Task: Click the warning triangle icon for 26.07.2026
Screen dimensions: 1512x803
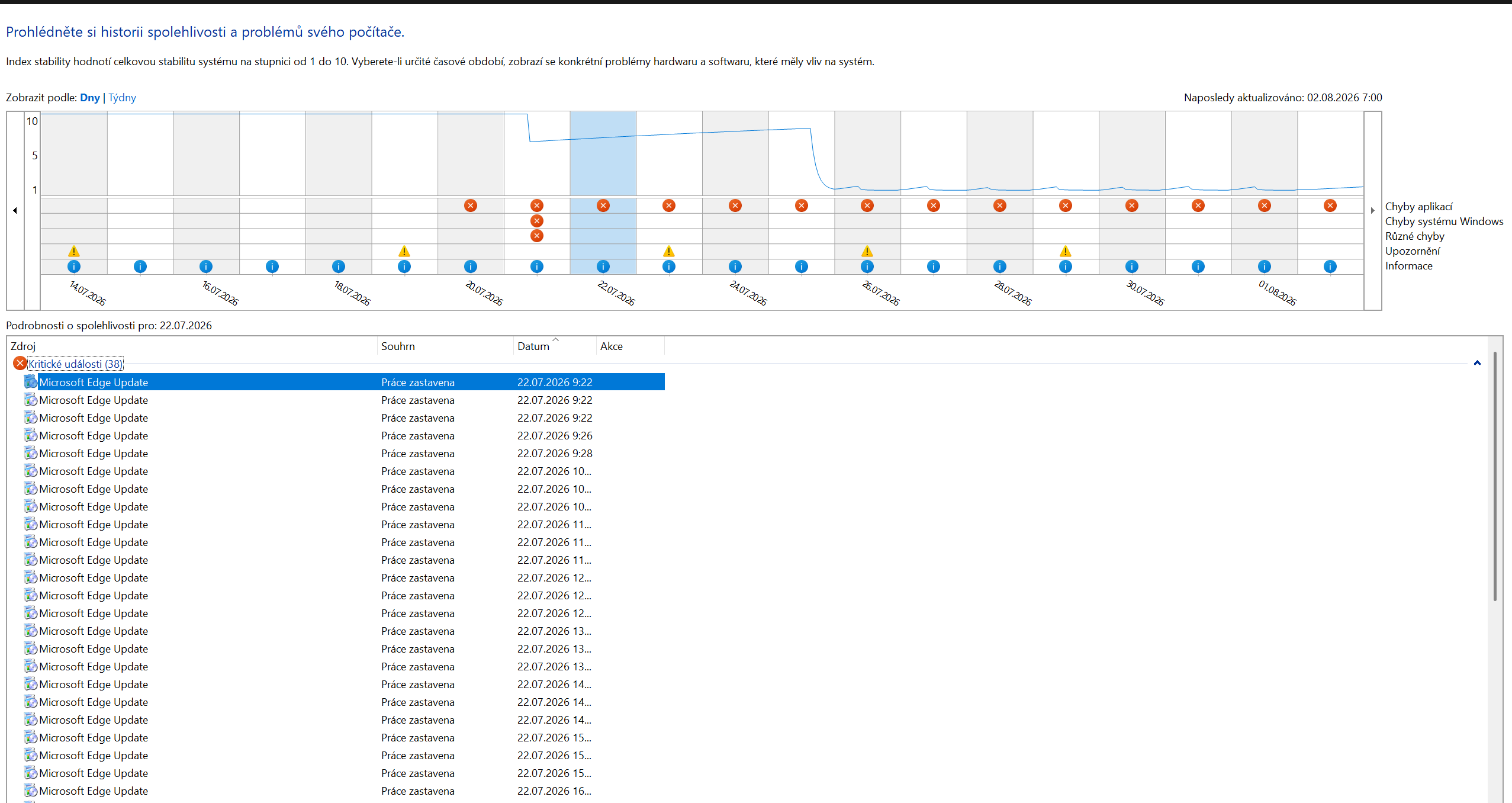Action: click(867, 251)
